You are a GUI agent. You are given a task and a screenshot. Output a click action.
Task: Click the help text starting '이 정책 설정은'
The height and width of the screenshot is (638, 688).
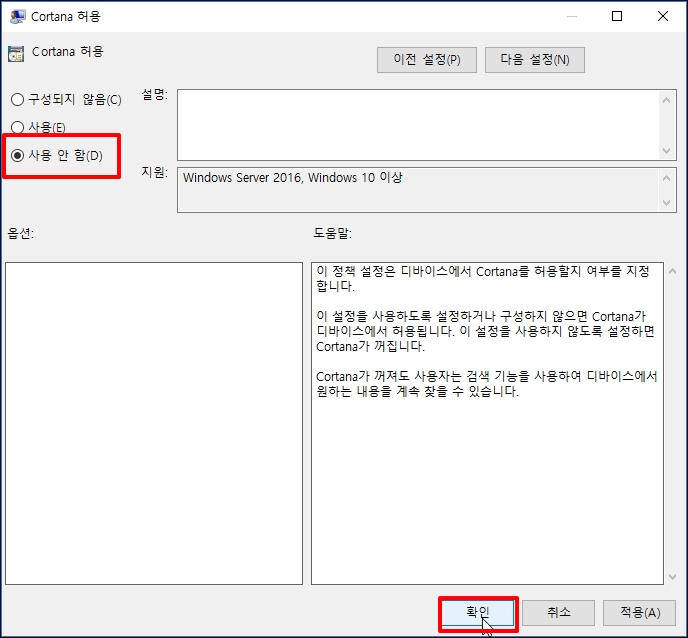pos(483,279)
